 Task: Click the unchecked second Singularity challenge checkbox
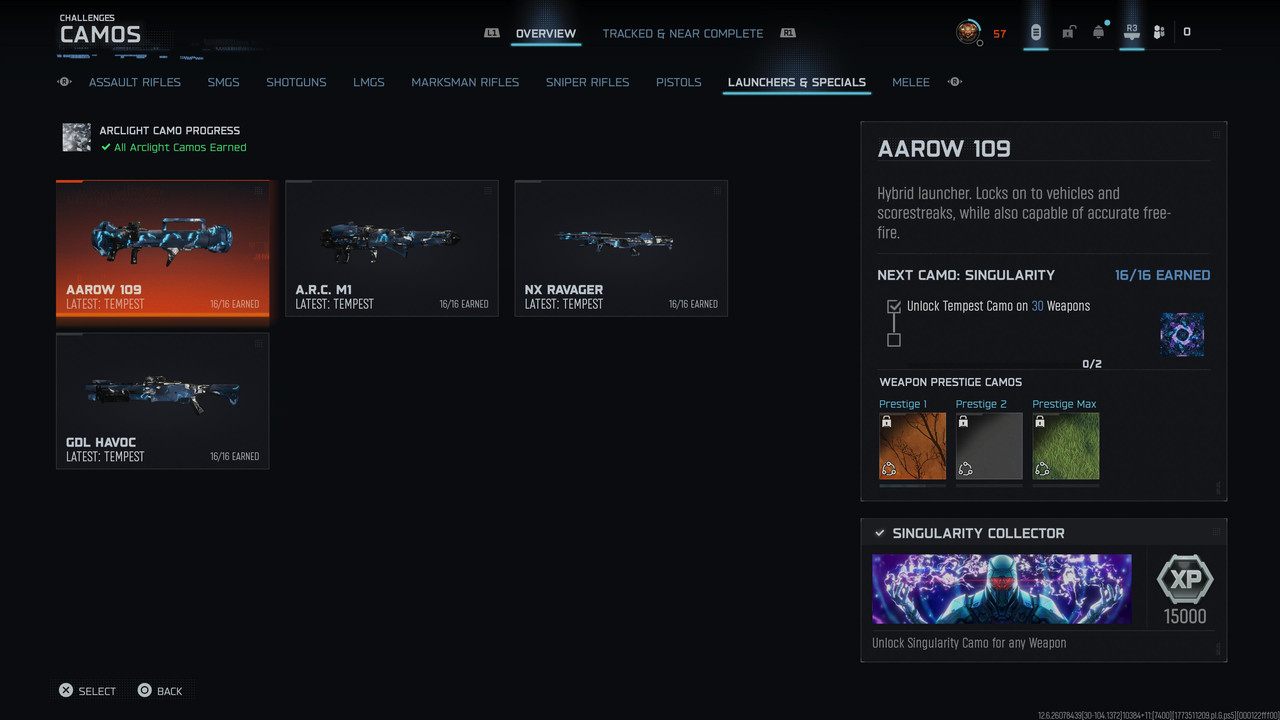coord(894,340)
